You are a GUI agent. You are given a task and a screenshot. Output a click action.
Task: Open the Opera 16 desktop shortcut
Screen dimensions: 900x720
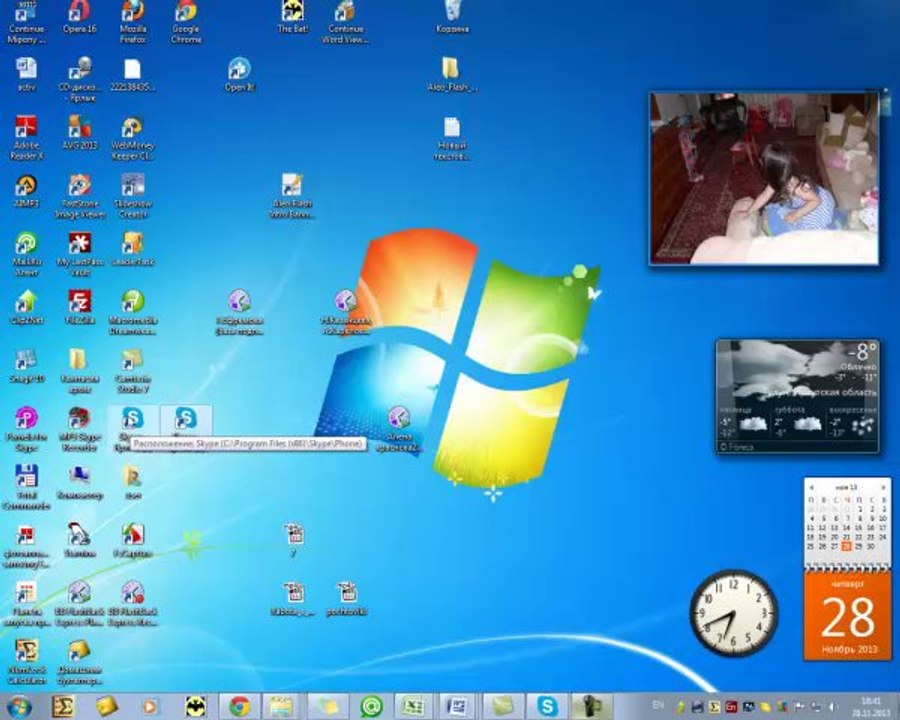pos(80,17)
